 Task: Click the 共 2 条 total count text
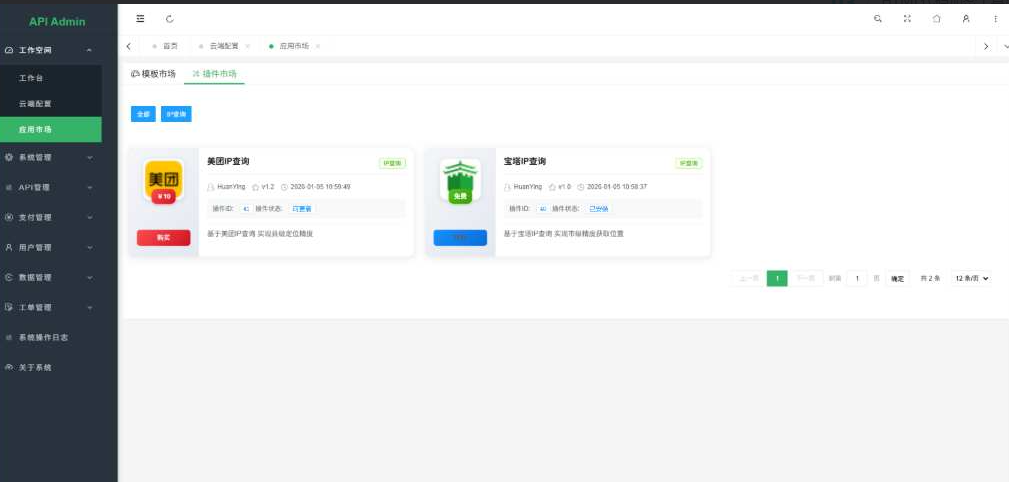(x=930, y=279)
